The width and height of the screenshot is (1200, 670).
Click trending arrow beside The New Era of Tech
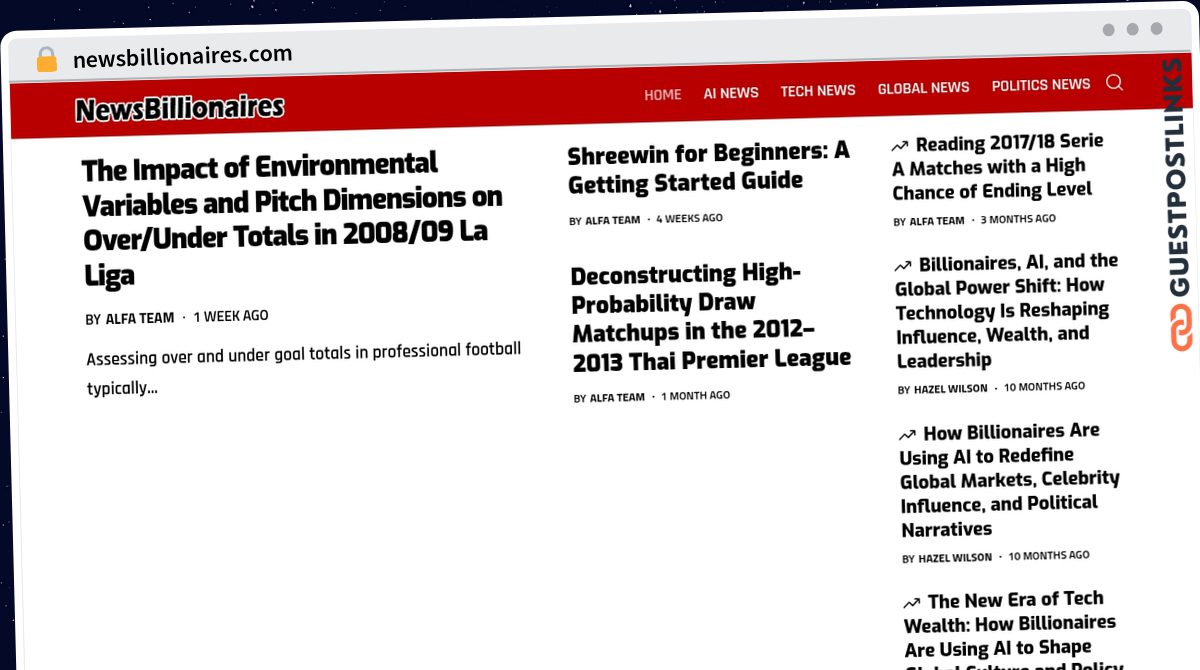click(x=912, y=603)
